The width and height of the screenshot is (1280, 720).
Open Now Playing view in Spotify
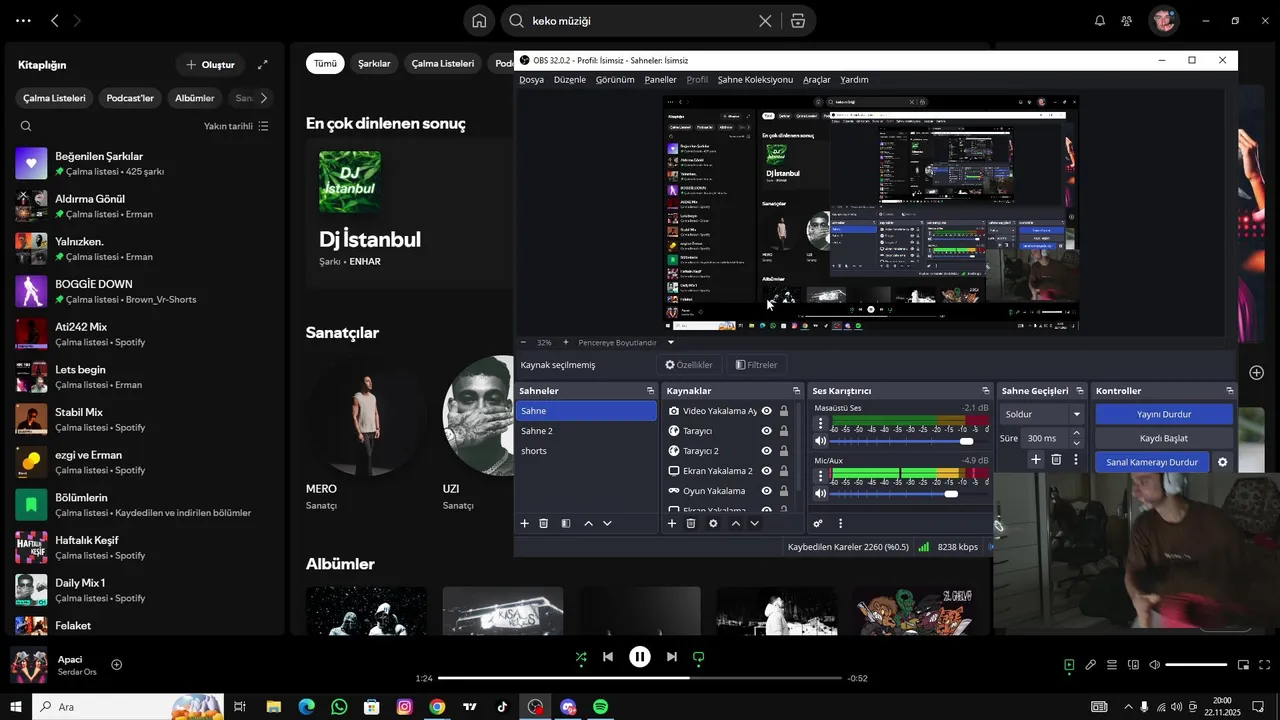1069,665
